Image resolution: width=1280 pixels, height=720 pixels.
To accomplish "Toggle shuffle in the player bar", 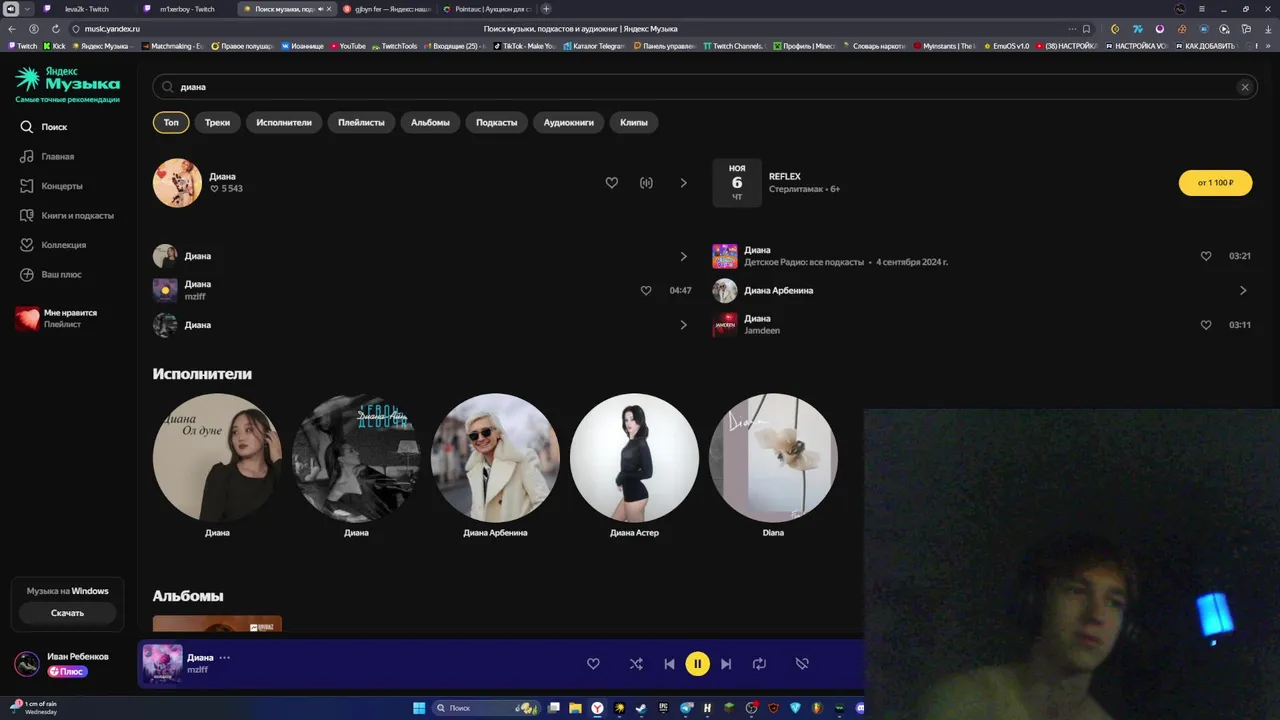I will 636,664.
